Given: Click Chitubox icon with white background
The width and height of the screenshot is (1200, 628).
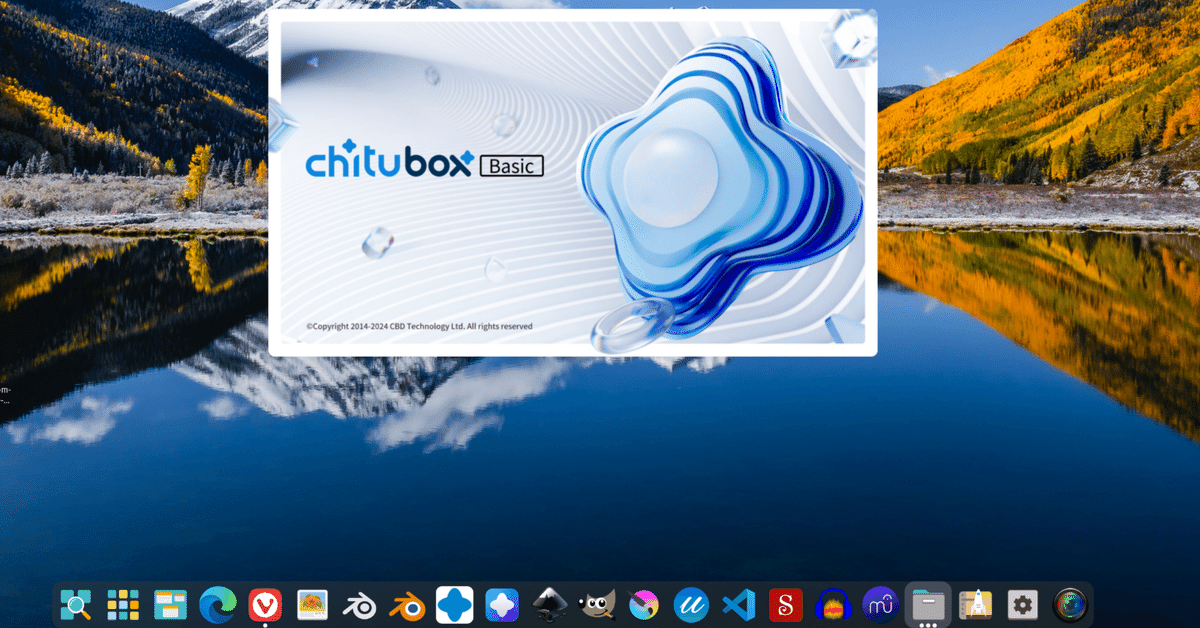Looking at the screenshot, I should [455, 604].
